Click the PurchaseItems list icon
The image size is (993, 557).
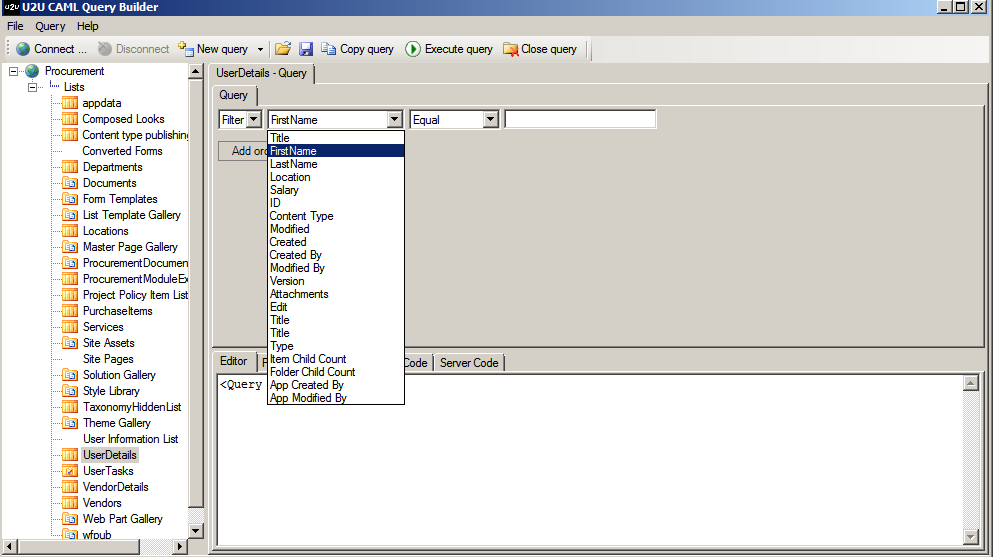pos(70,311)
